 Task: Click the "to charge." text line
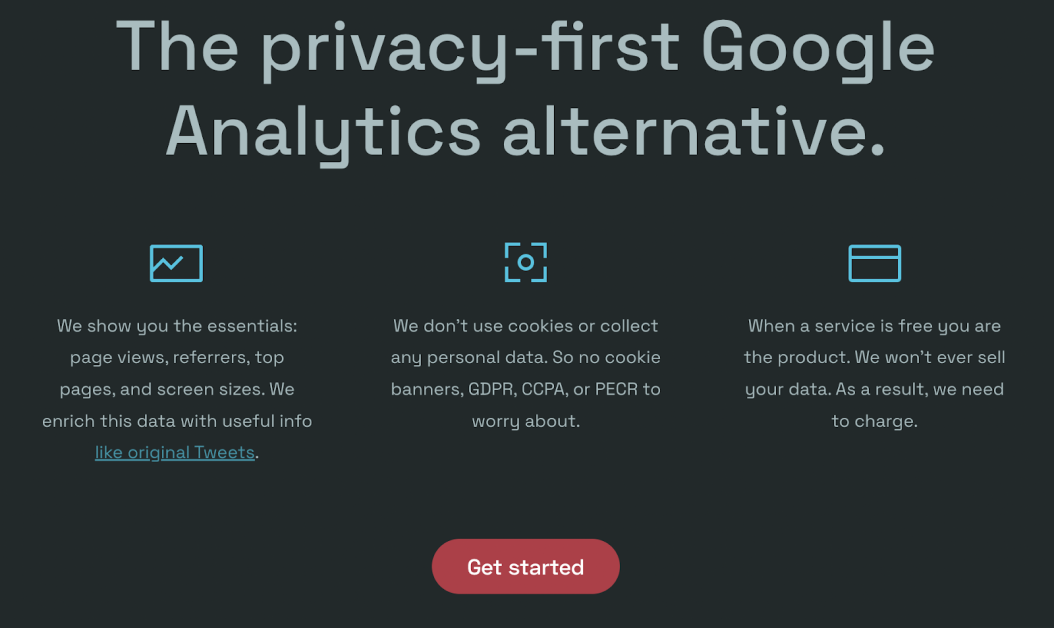[x=874, y=421]
